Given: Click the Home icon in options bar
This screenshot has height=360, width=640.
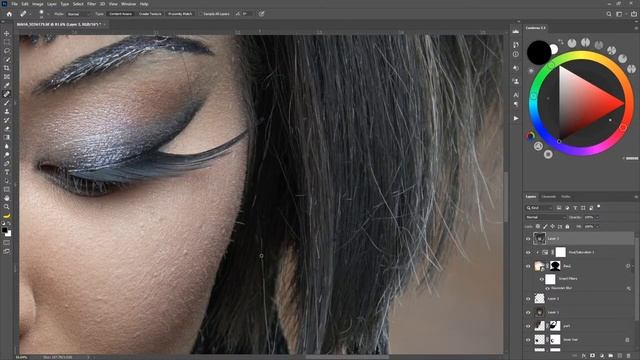Looking at the screenshot, I should click(x=9, y=14).
